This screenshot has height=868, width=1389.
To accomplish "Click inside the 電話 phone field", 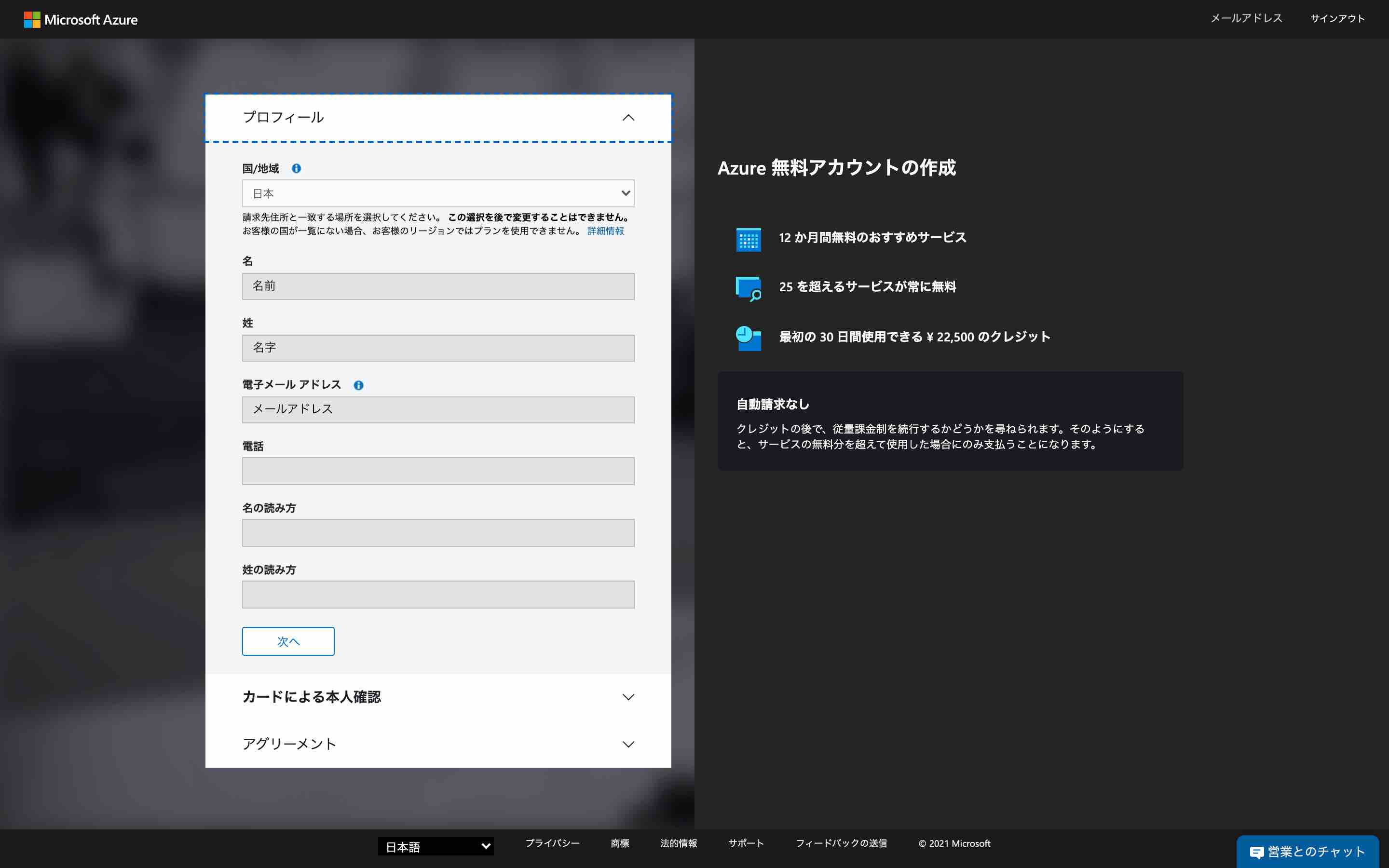I will coord(437,471).
